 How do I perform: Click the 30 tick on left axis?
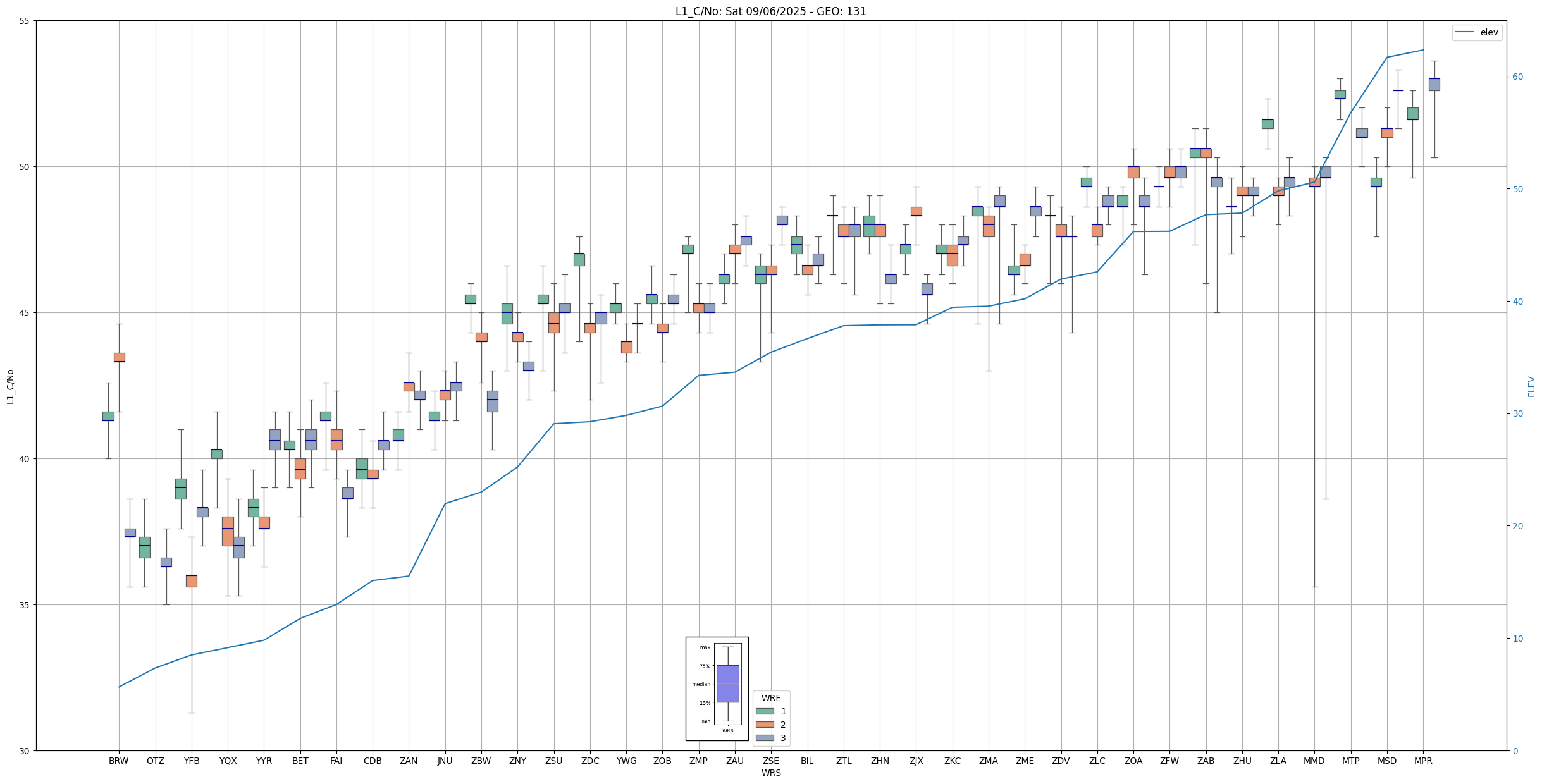point(25,751)
